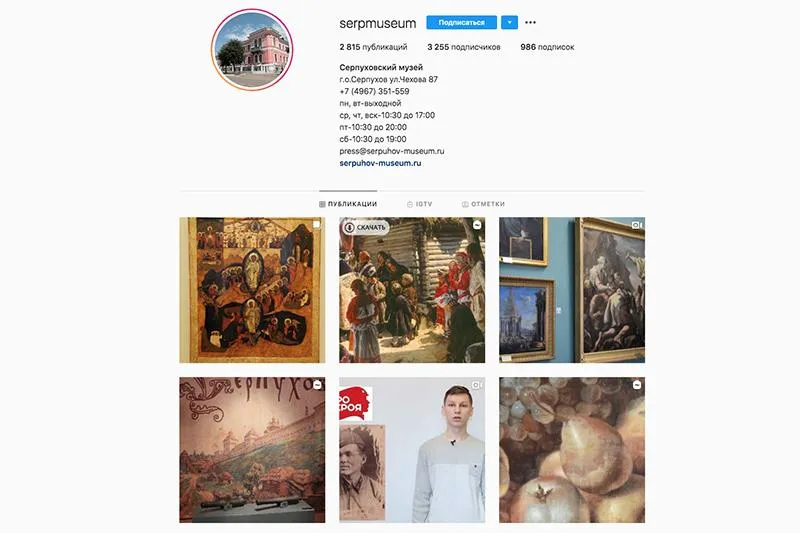Screen dimensions: 800x533
Task: Open the 986 подписок following list
Action: click(547, 47)
